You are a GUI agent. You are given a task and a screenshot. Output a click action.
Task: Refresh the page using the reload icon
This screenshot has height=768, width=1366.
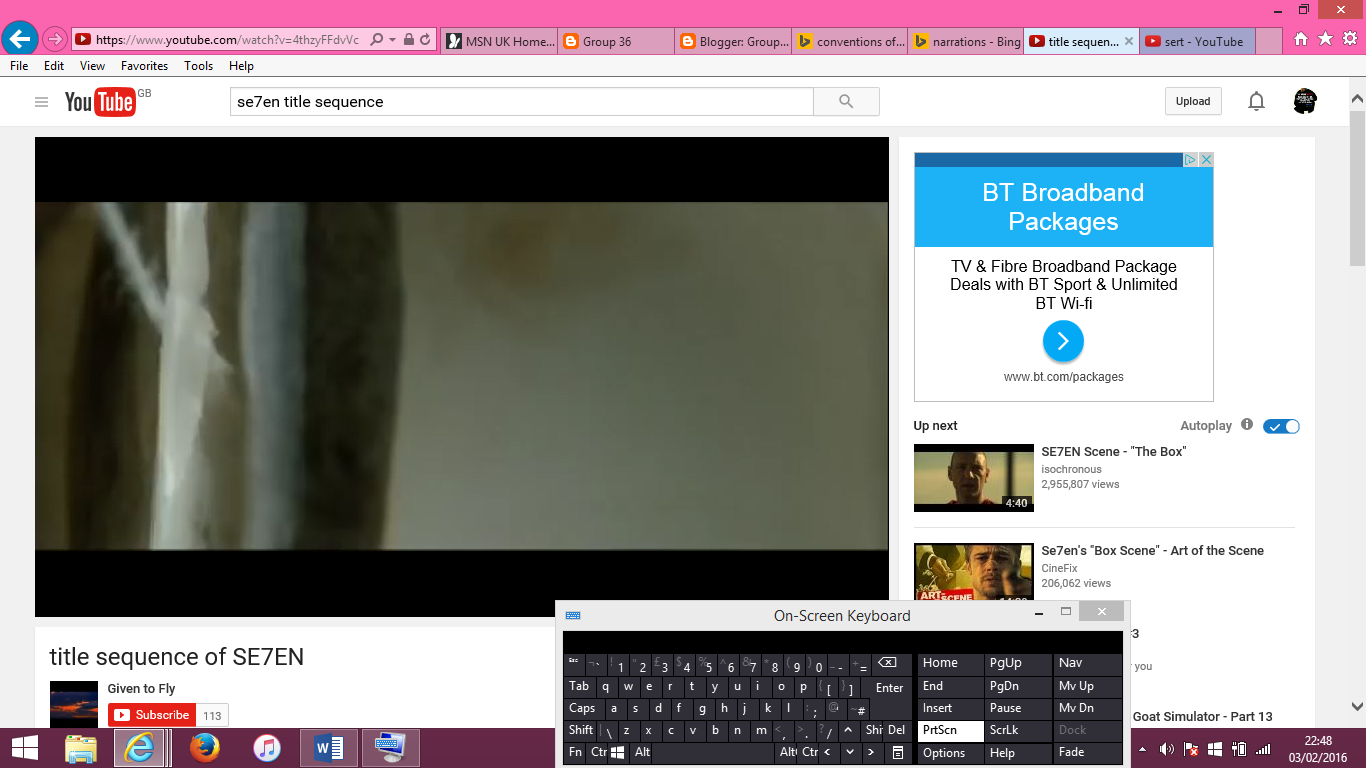point(426,40)
